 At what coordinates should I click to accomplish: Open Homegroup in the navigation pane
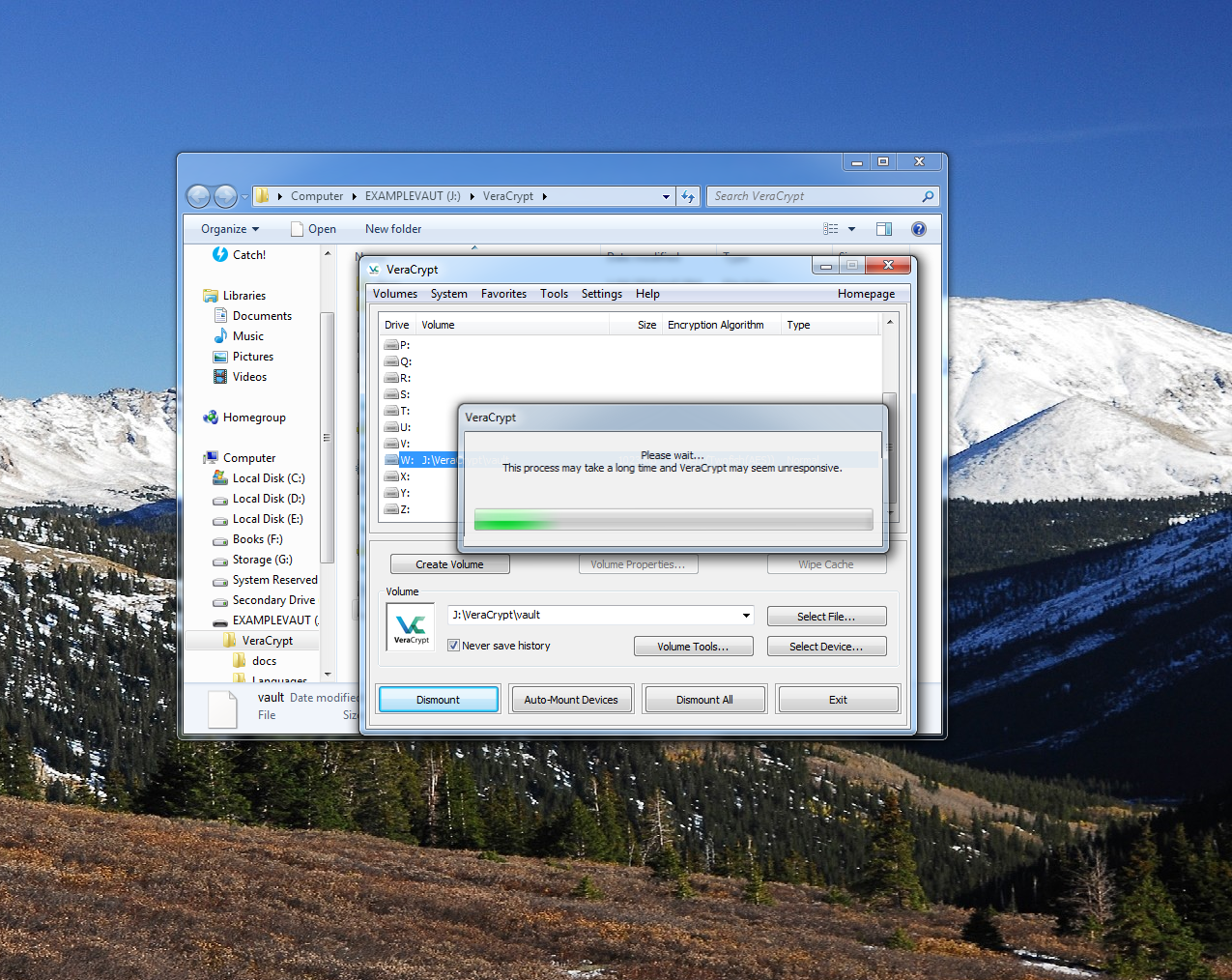(244, 418)
